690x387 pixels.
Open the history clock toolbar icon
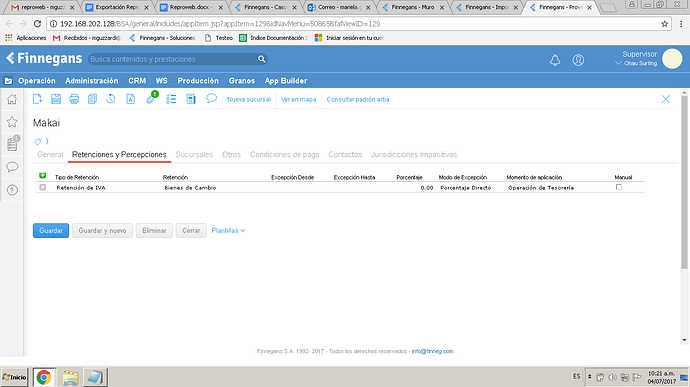click(111, 99)
